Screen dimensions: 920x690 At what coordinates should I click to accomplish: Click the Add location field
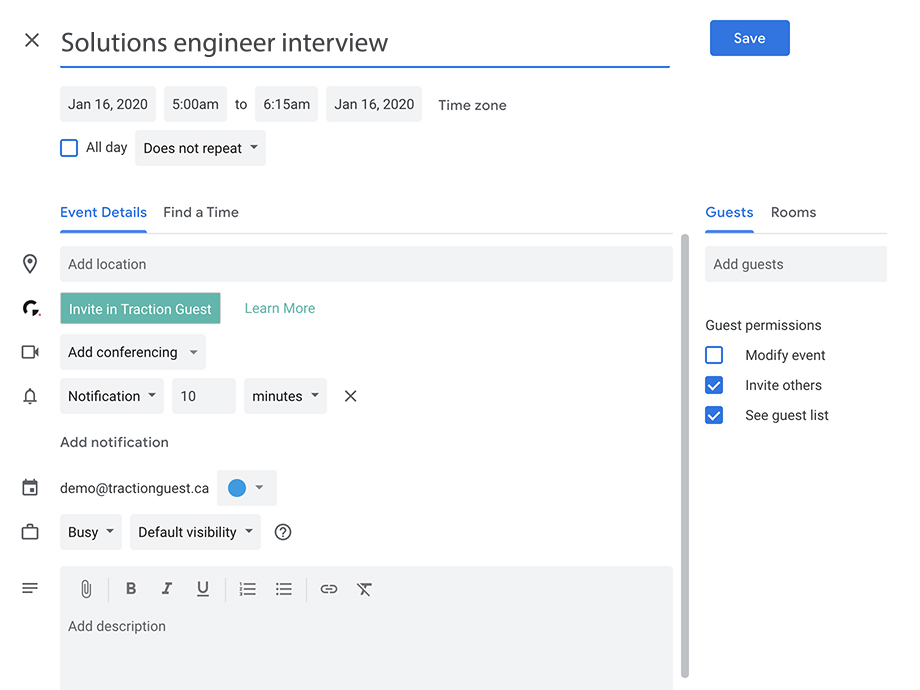366,264
